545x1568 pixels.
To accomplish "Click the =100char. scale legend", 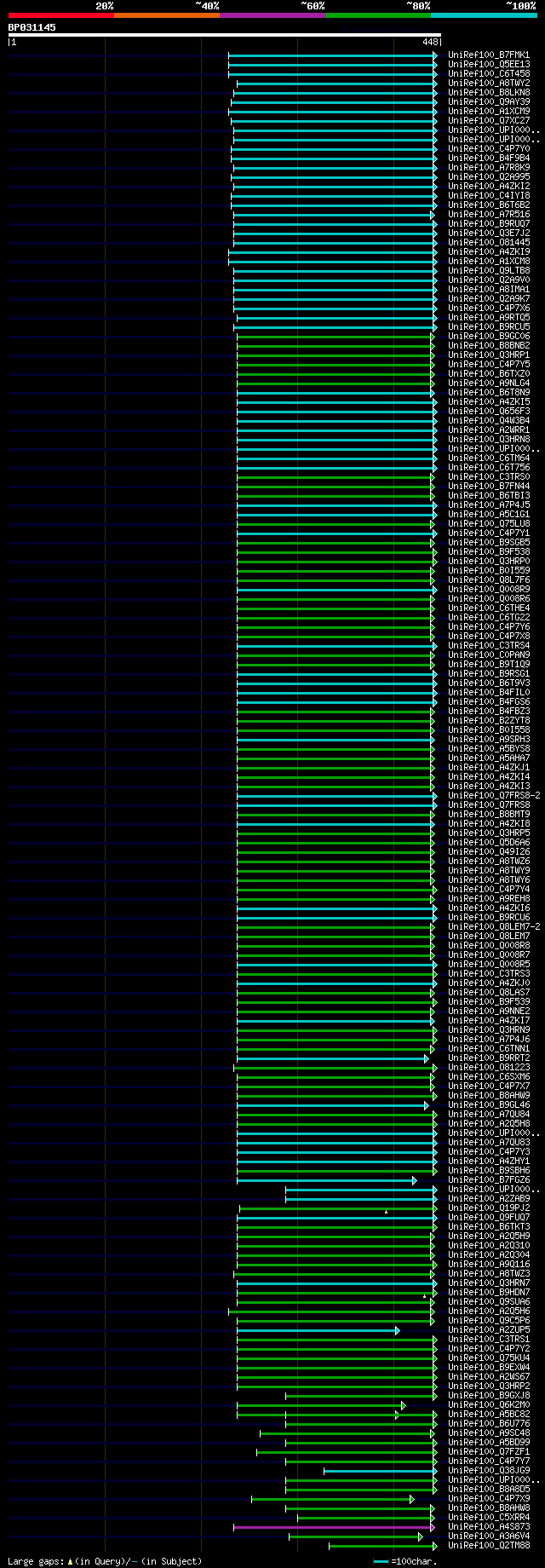I will pyautogui.click(x=405, y=1561).
